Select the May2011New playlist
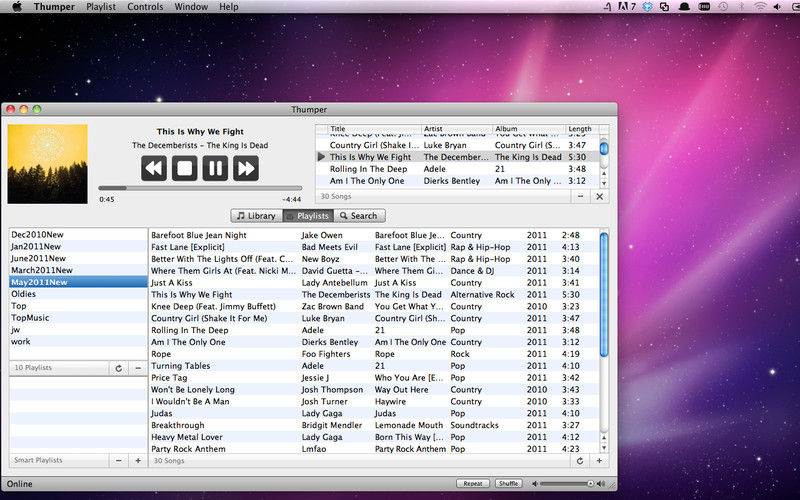 (78, 282)
